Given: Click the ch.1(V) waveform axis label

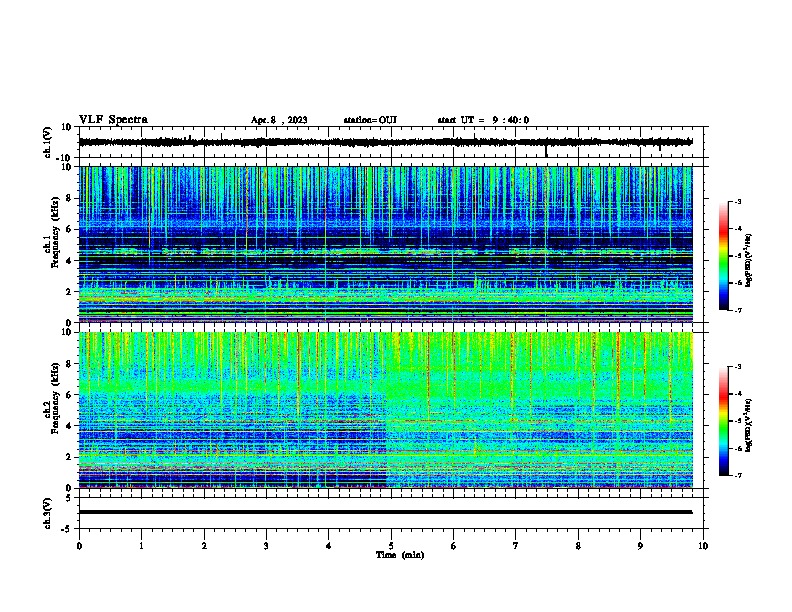Looking at the screenshot, I should tap(48, 142).
